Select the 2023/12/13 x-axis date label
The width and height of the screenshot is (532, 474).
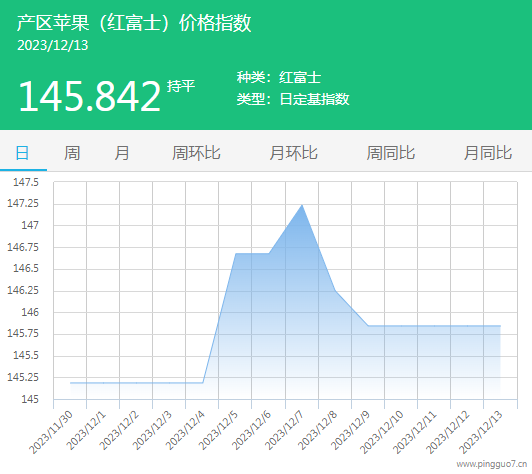tap(481, 432)
